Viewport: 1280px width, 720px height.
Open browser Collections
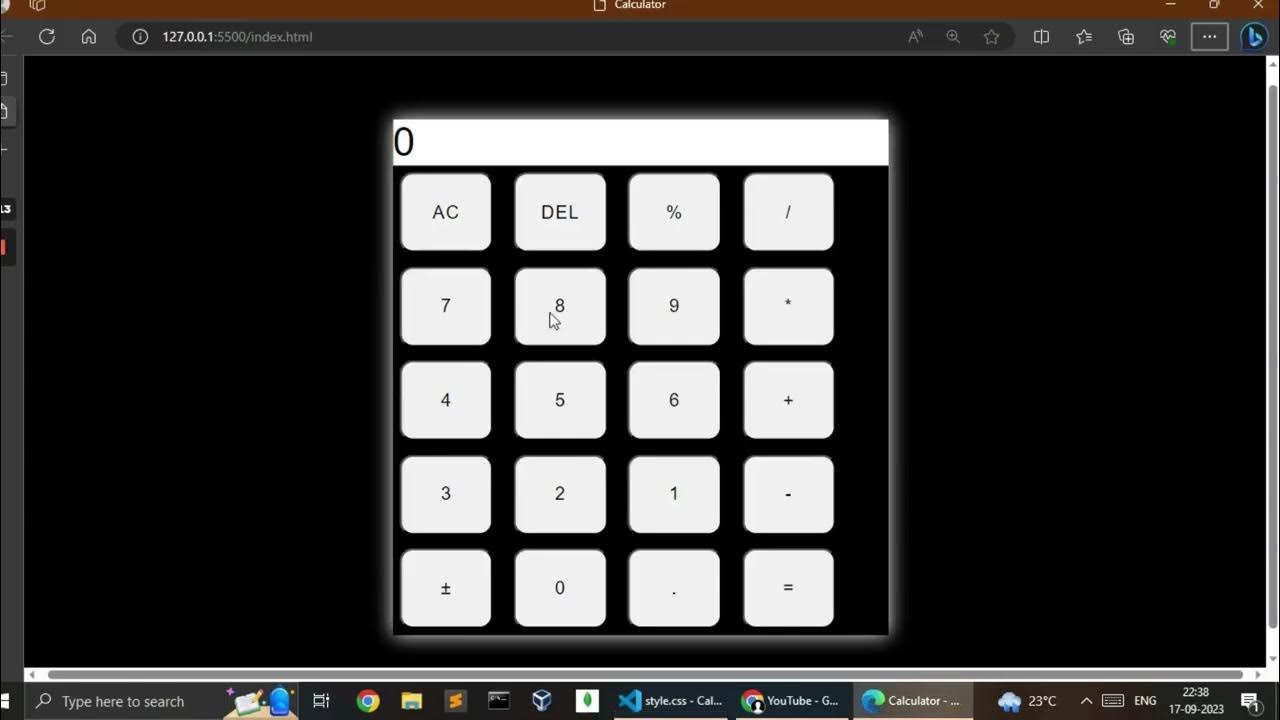1126,37
